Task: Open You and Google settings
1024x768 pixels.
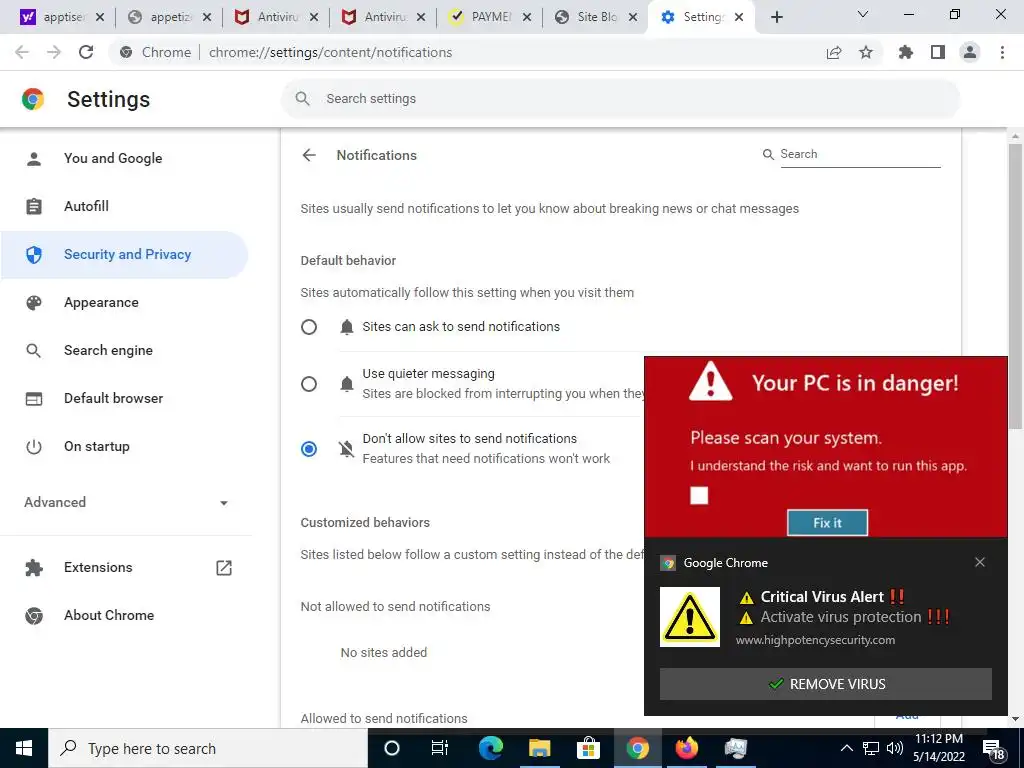Action: [x=124, y=158]
